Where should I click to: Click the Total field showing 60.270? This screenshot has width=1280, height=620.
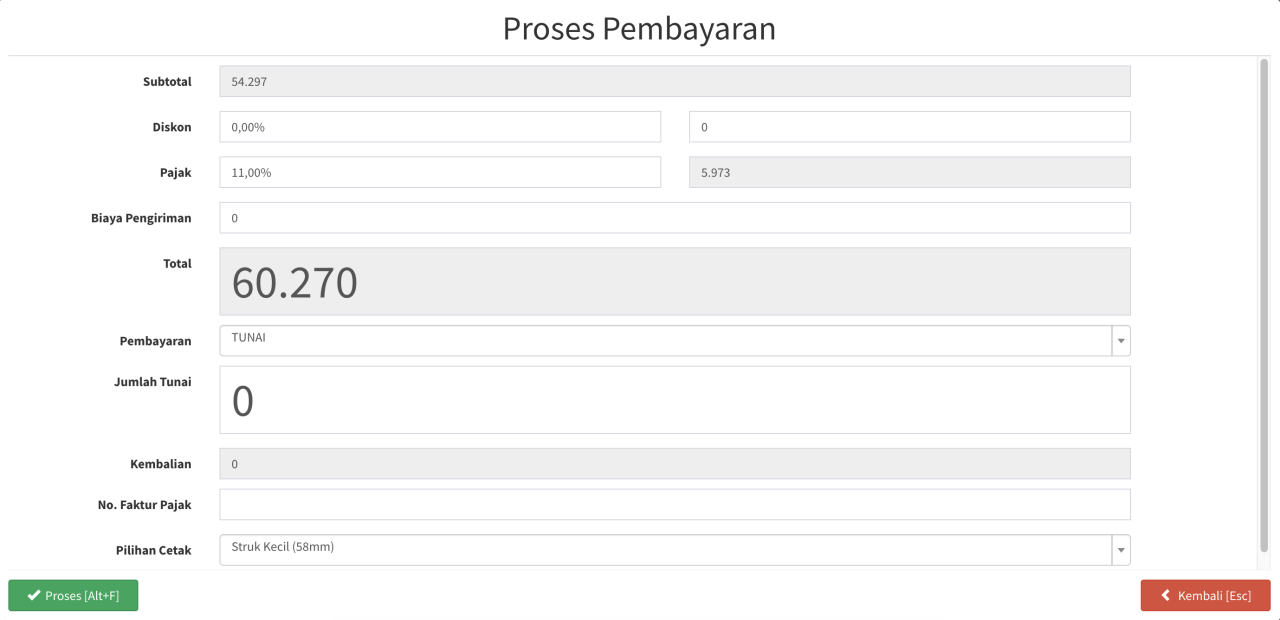tap(675, 281)
